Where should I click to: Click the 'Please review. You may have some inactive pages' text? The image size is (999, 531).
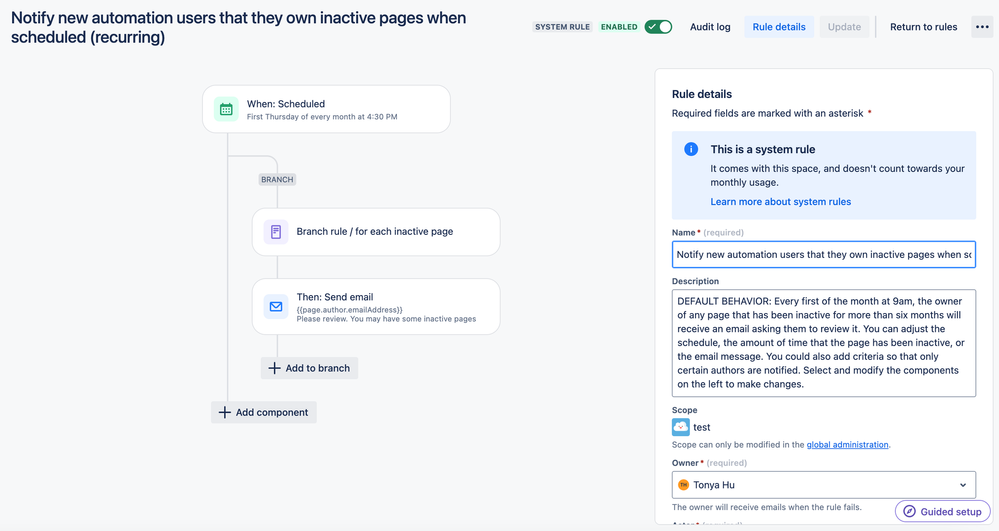386,319
